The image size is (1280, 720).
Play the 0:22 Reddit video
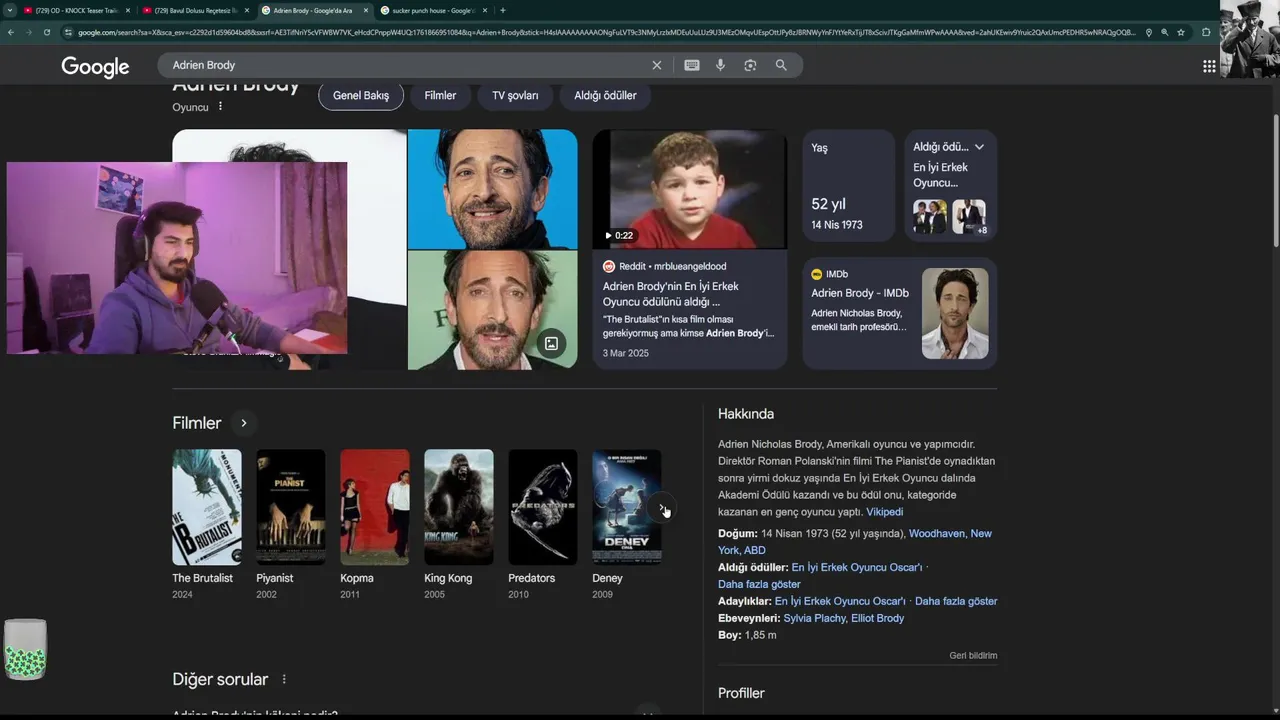coord(689,189)
